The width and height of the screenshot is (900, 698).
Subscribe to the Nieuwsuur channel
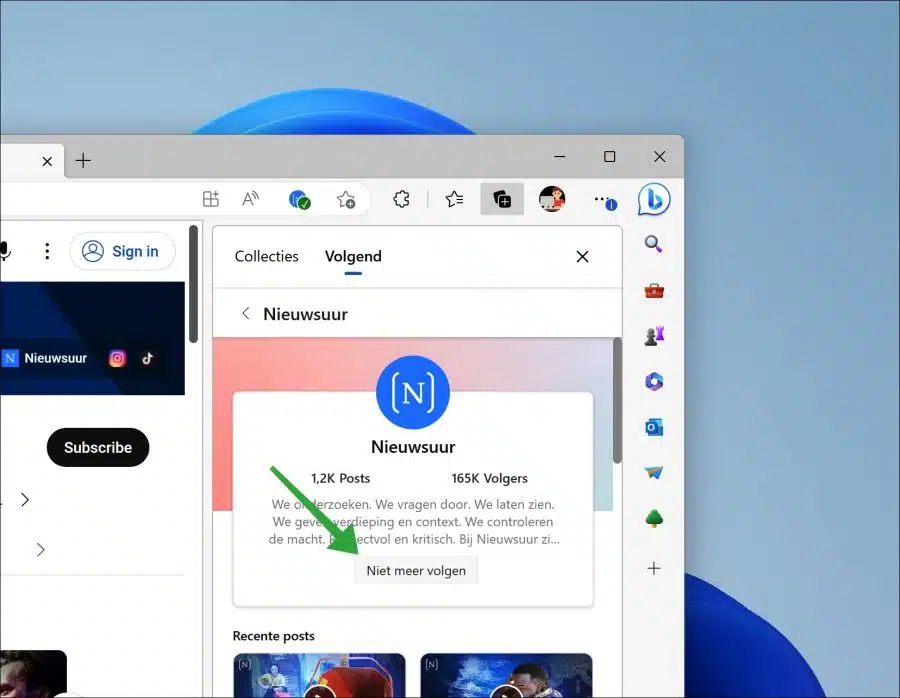click(x=98, y=447)
